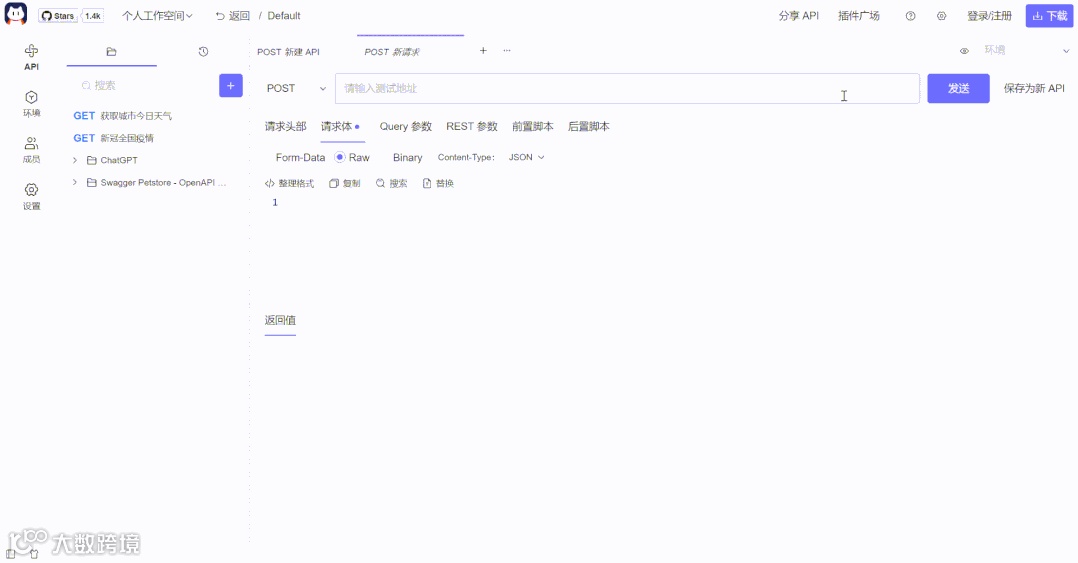This screenshot has width=1078, height=563.
Task: Open the tab more options ellipsis
Action: [x=507, y=50]
